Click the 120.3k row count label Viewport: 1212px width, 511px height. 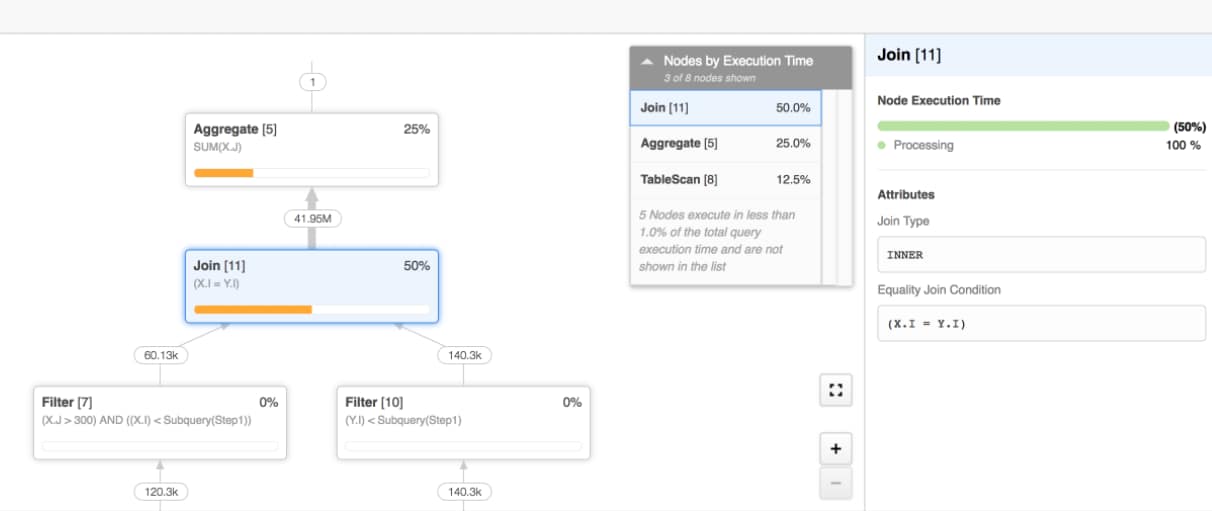coord(160,492)
